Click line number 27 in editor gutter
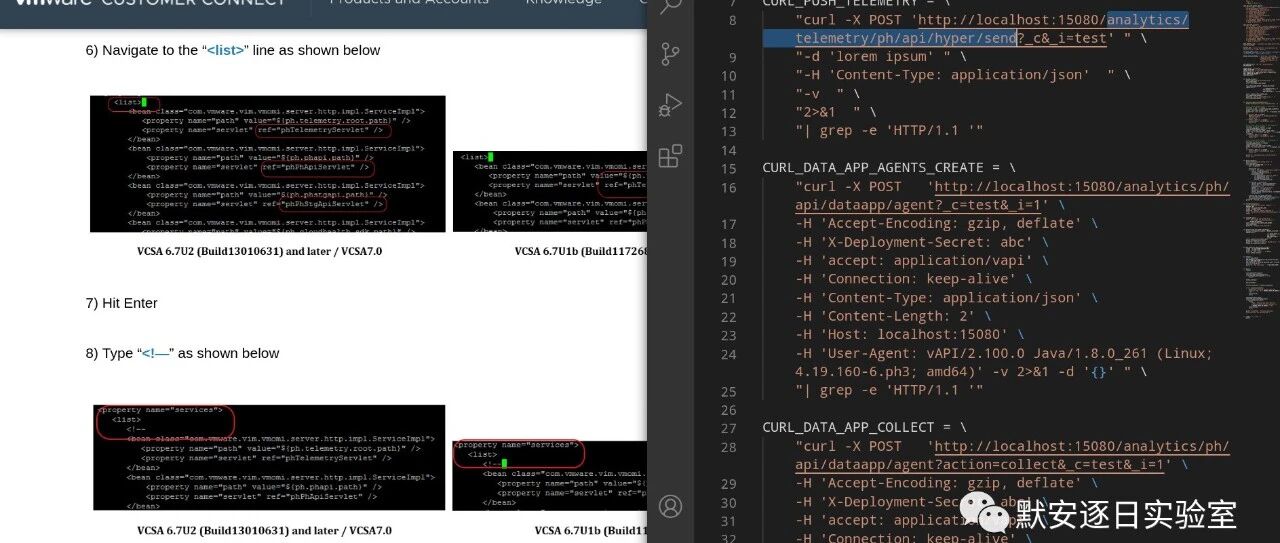The width and height of the screenshot is (1280, 543). click(x=728, y=427)
